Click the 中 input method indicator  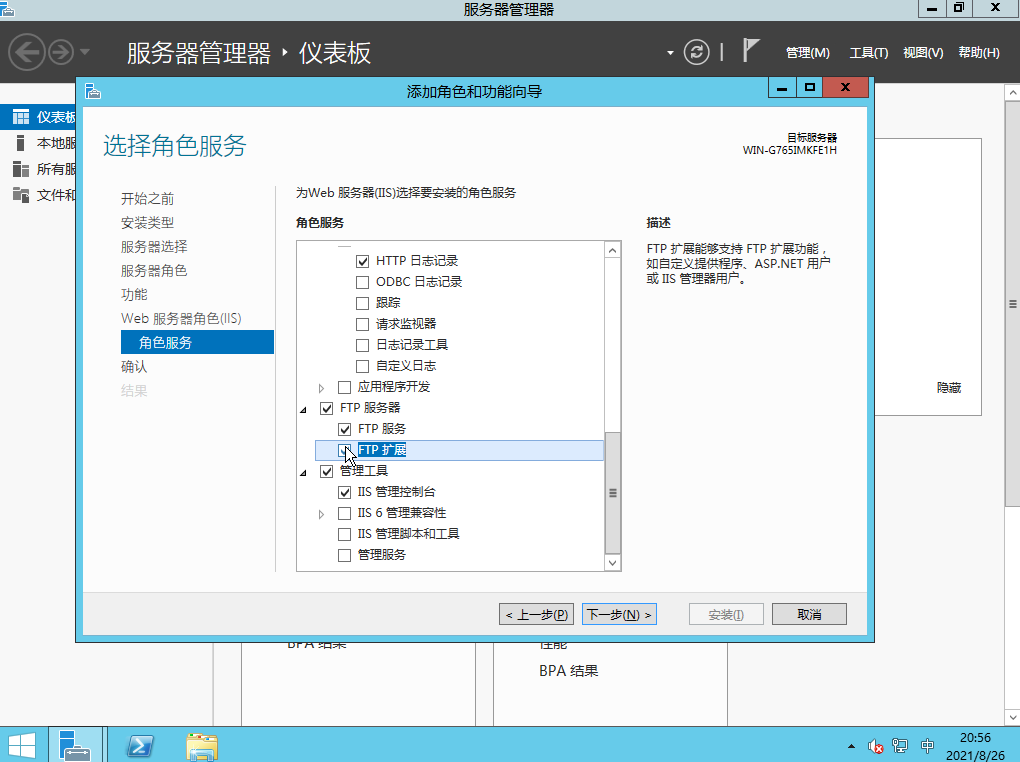pos(928,746)
